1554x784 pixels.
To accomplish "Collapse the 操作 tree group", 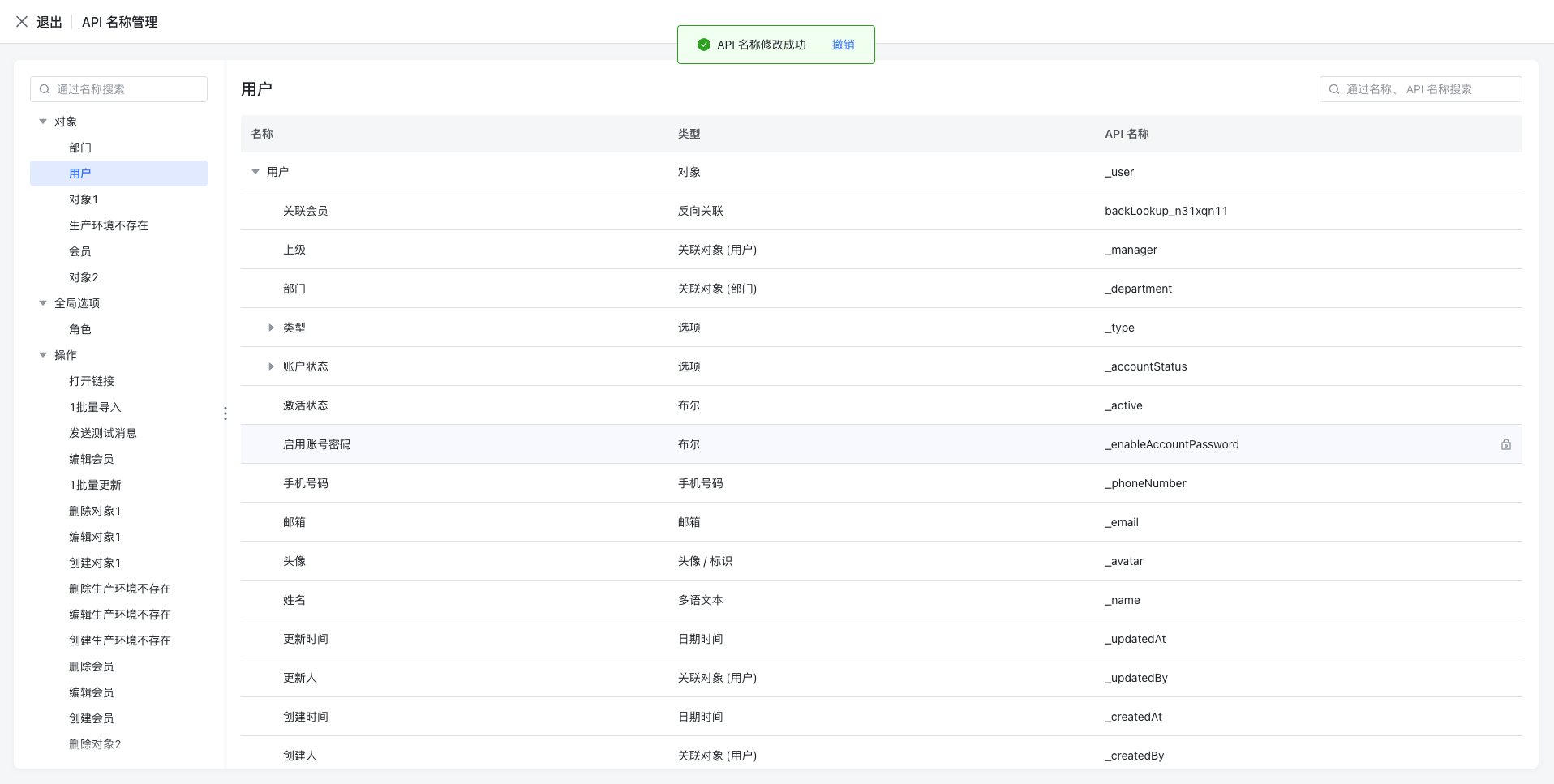I will point(43,355).
